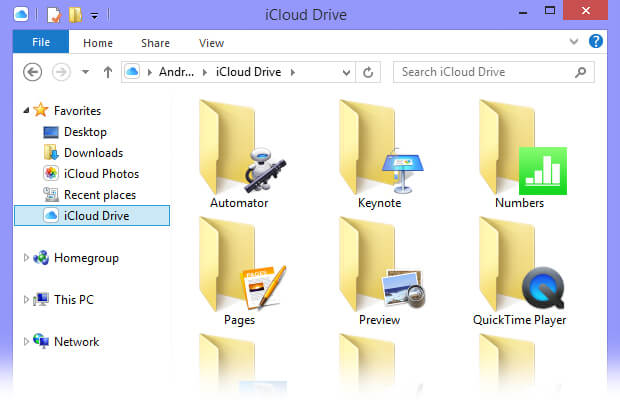Expand the This PC tree node

[x=26, y=300]
